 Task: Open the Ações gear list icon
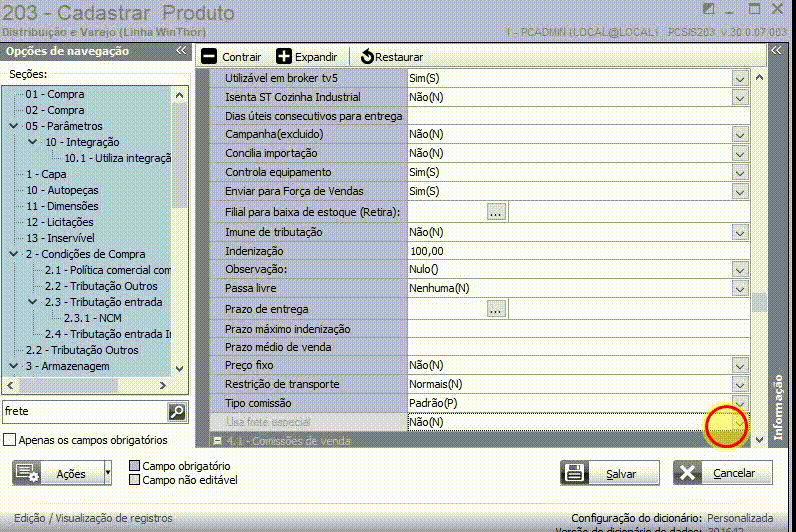point(26,473)
